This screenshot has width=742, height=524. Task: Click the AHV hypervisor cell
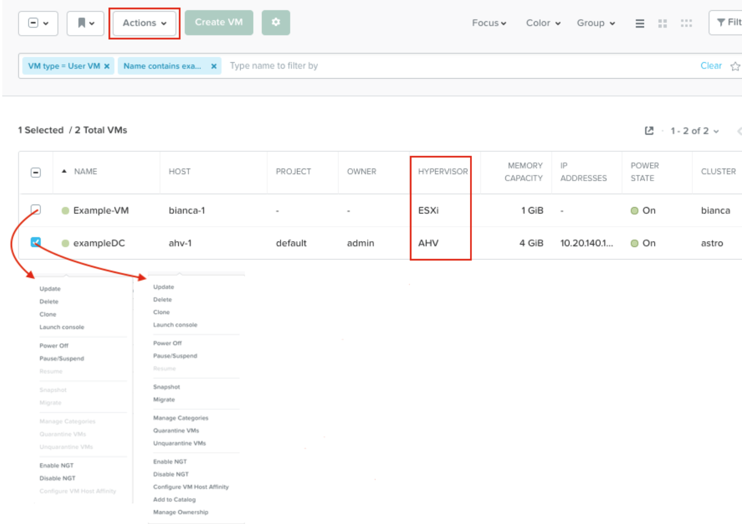(428, 243)
